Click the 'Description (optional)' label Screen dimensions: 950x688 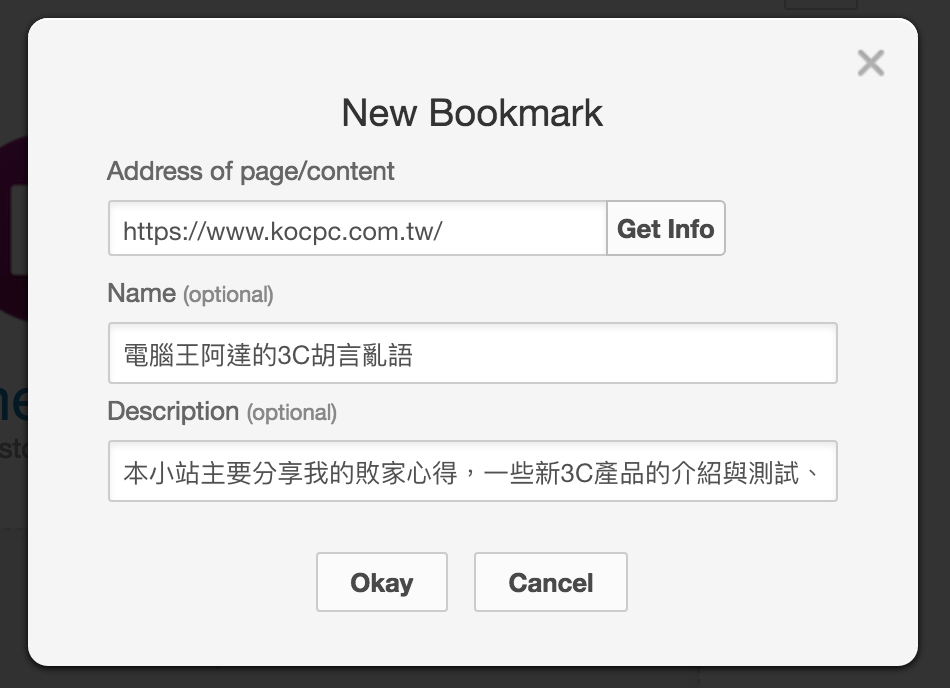[222, 412]
